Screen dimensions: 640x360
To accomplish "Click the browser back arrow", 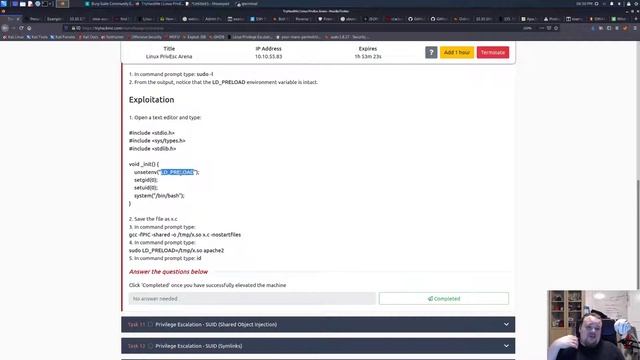I will 5,28.
